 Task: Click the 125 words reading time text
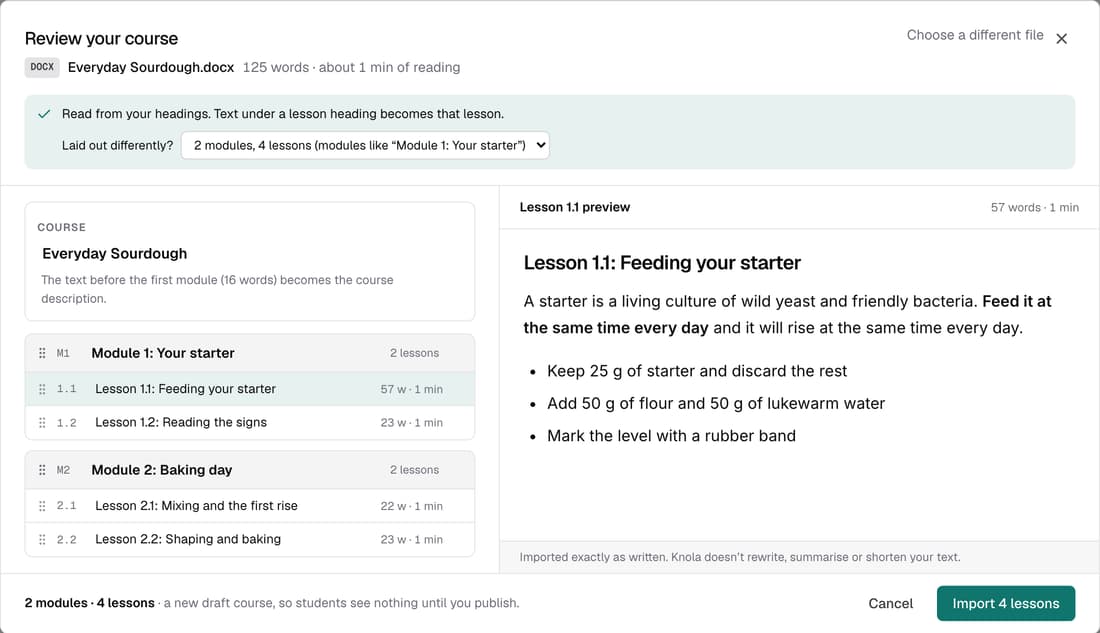point(351,67)
